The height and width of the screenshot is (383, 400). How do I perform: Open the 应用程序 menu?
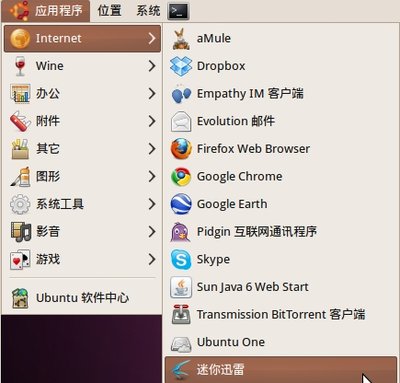tap(46, 11)
